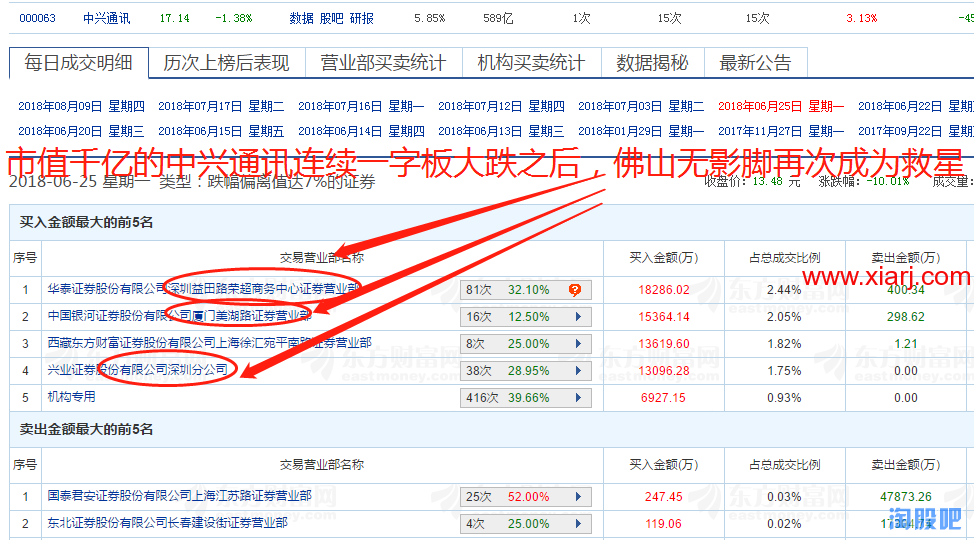Viewport: 974px width, 540px height.
Task: Open 华泰证券 深圳益田路 branch link
Action: [204, 289]
